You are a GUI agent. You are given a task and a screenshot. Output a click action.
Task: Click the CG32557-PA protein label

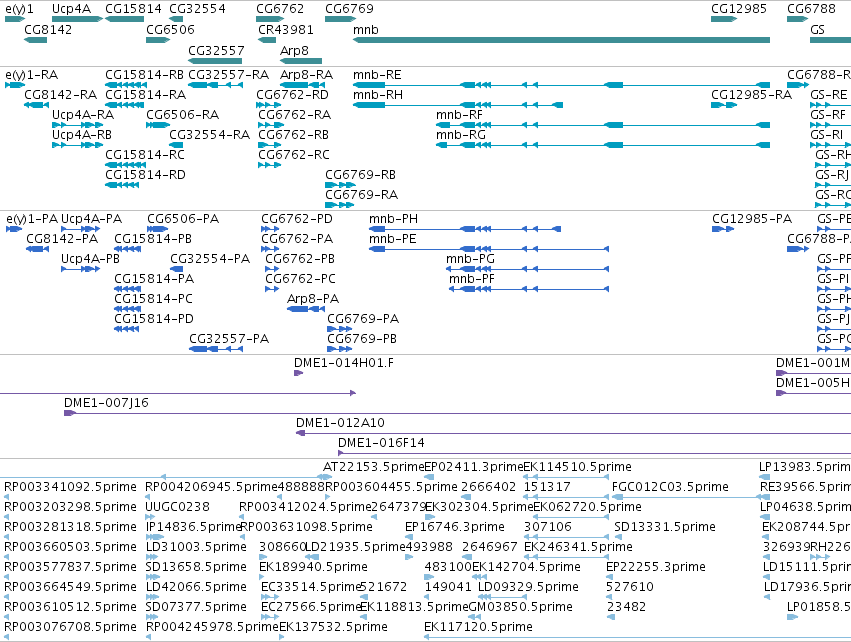(x=229, y=339)
